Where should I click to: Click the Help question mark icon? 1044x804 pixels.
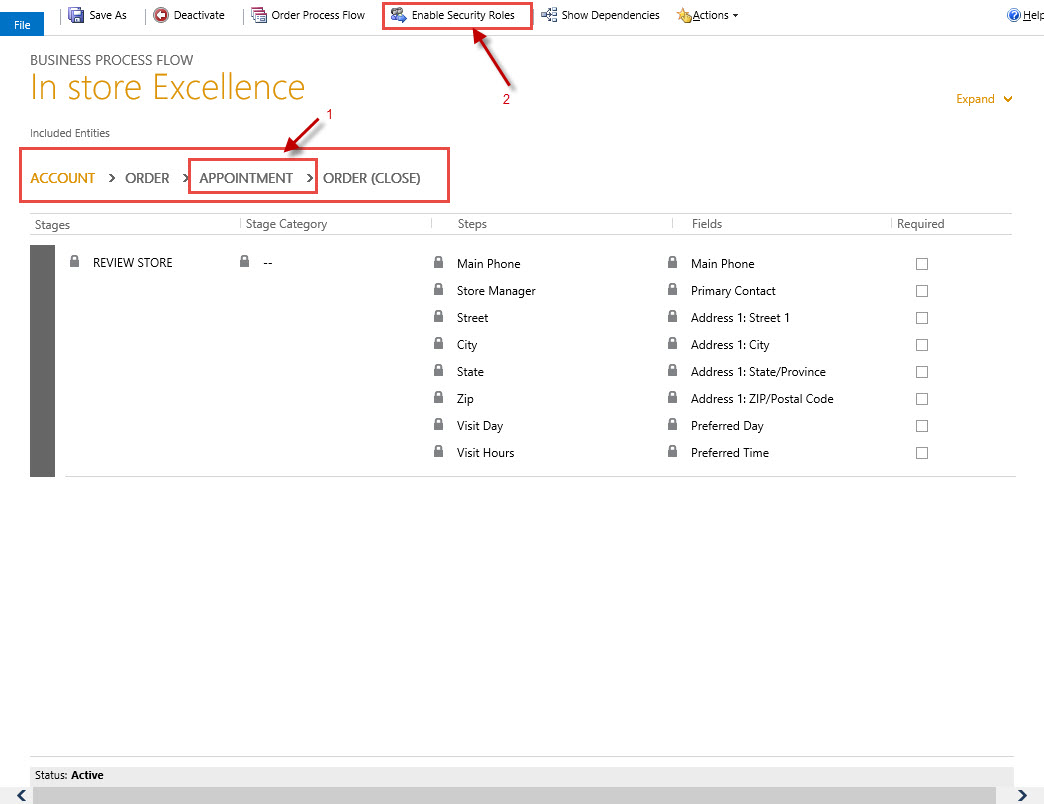[x=1013, y=16]
